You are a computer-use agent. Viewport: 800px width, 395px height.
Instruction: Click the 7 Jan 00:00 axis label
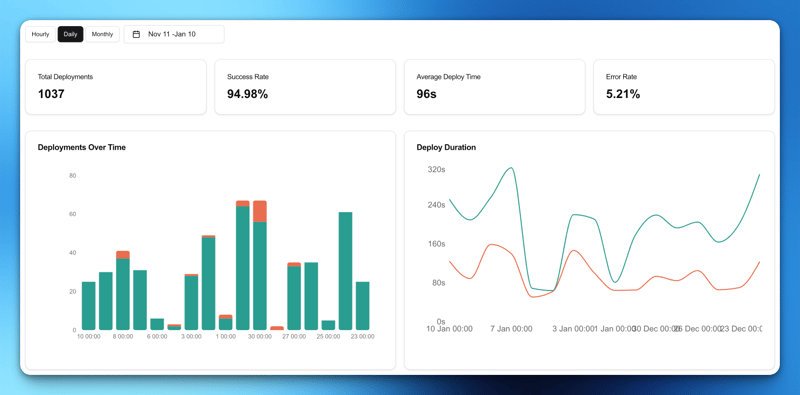coord(512,329)
